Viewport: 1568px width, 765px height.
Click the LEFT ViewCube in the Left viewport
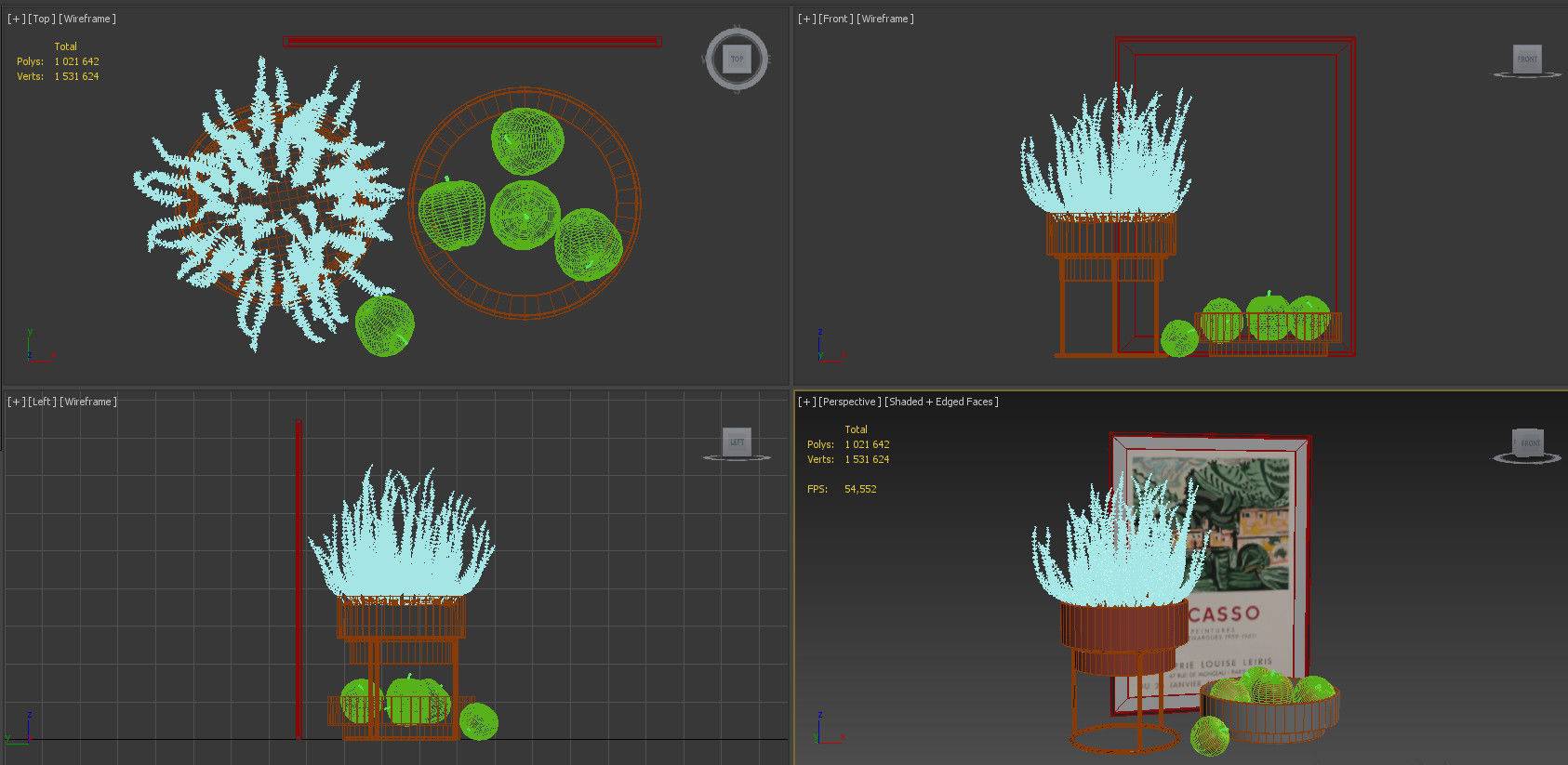[737, 442]
